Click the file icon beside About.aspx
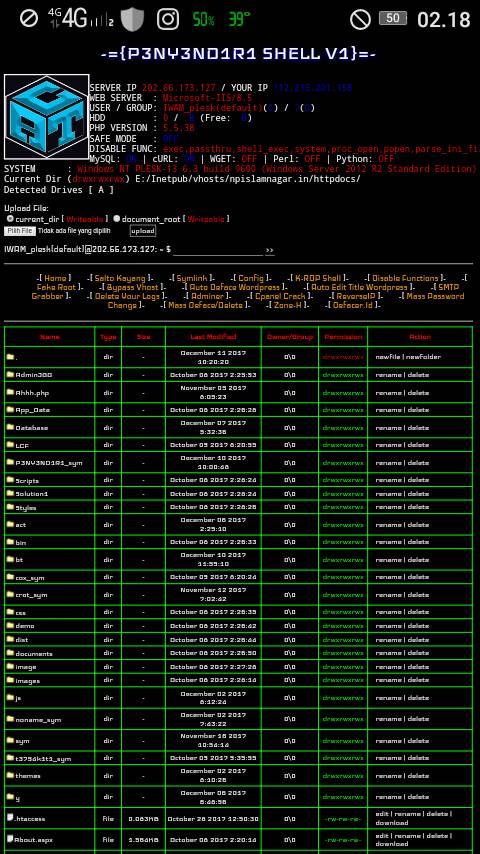The height and width of the screenshot is (854, 480). coord(10,839)
